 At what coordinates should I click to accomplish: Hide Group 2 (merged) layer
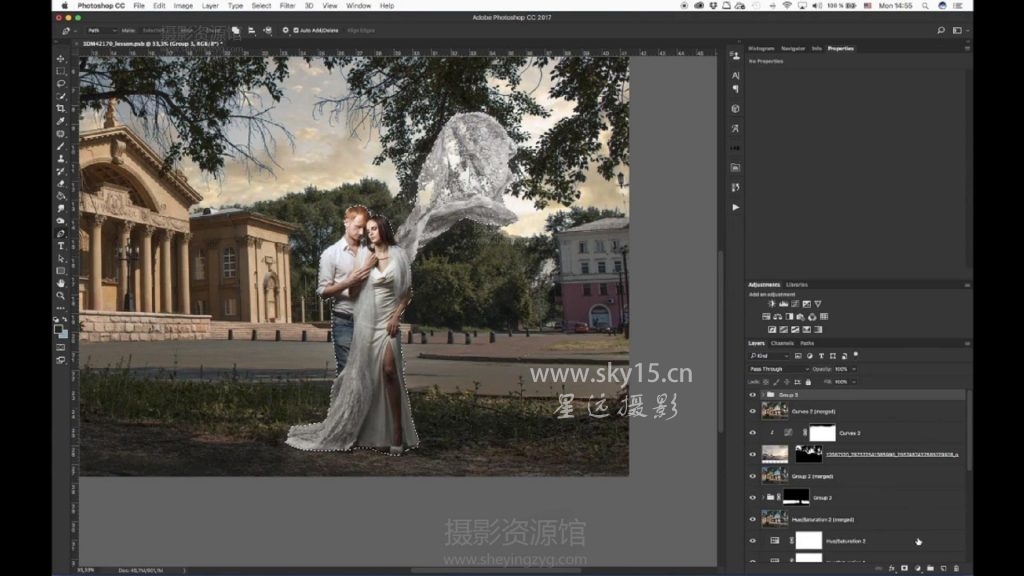[x=752, y=476]
